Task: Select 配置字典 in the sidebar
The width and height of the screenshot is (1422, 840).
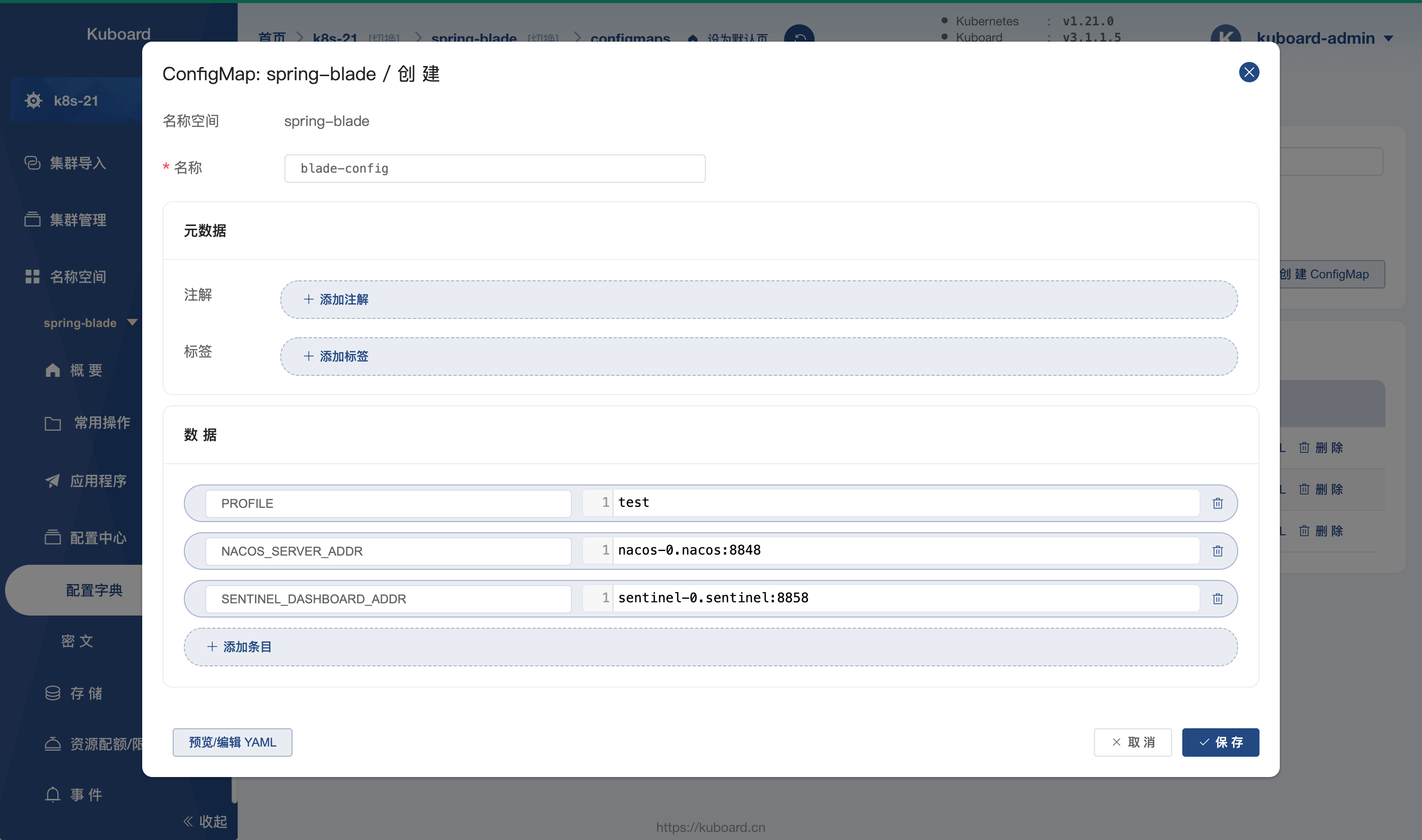Action: (x=94, y=590)
